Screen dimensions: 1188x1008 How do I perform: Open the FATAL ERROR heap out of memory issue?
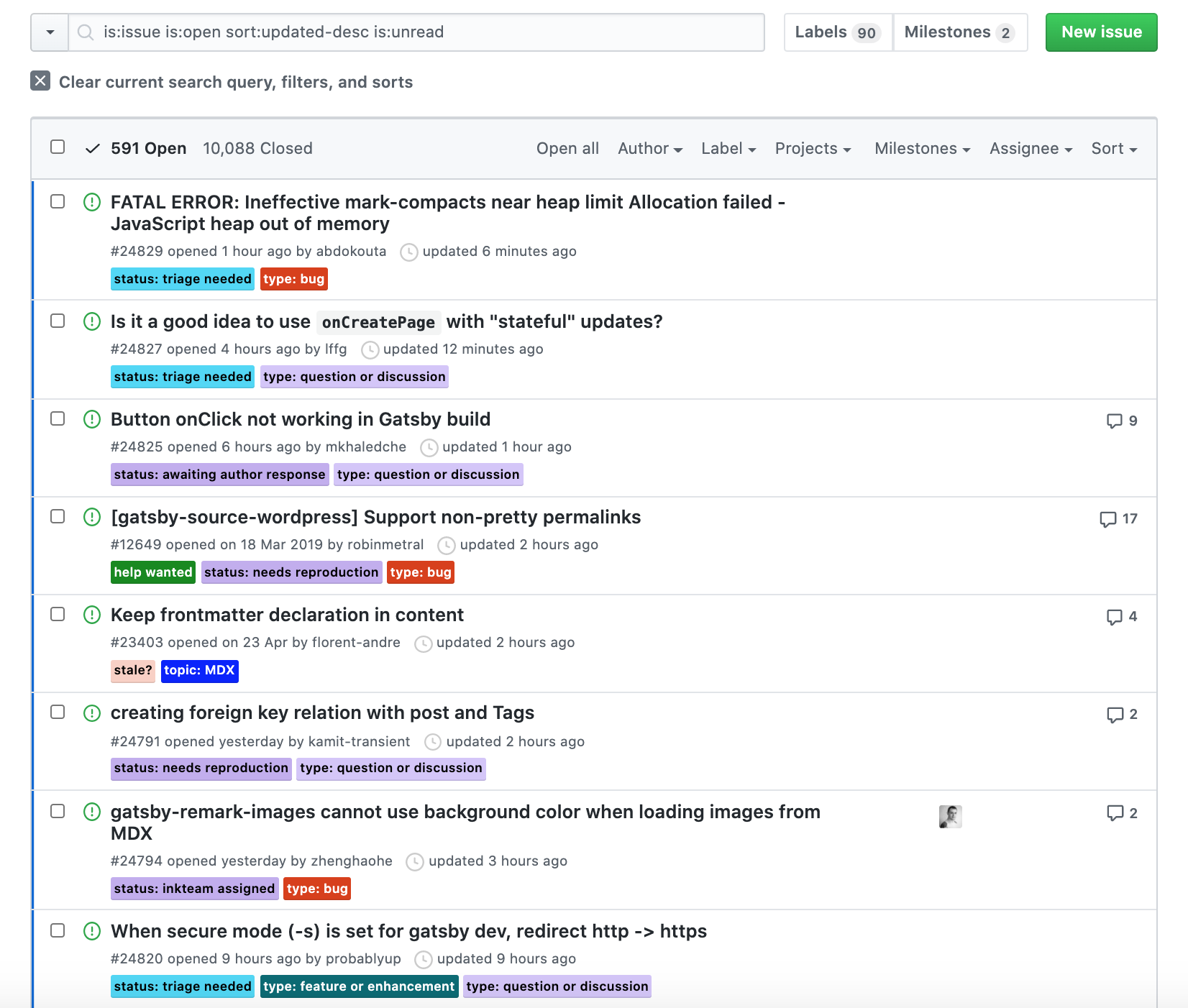447,213
